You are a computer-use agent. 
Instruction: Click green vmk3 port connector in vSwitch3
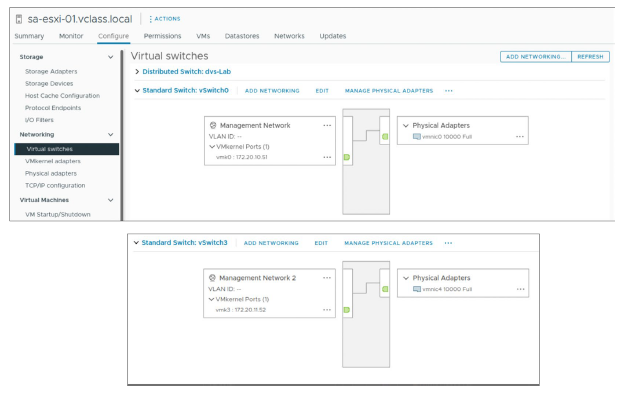point(347,310)
